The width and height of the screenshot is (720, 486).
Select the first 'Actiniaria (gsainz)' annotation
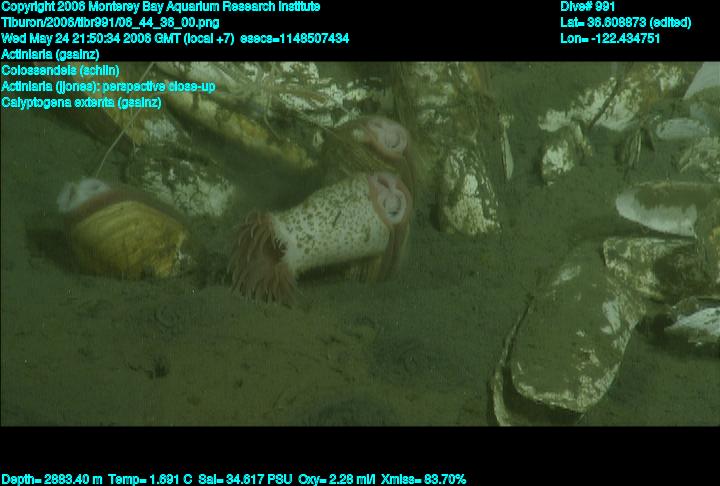click(x=51, y=54)
